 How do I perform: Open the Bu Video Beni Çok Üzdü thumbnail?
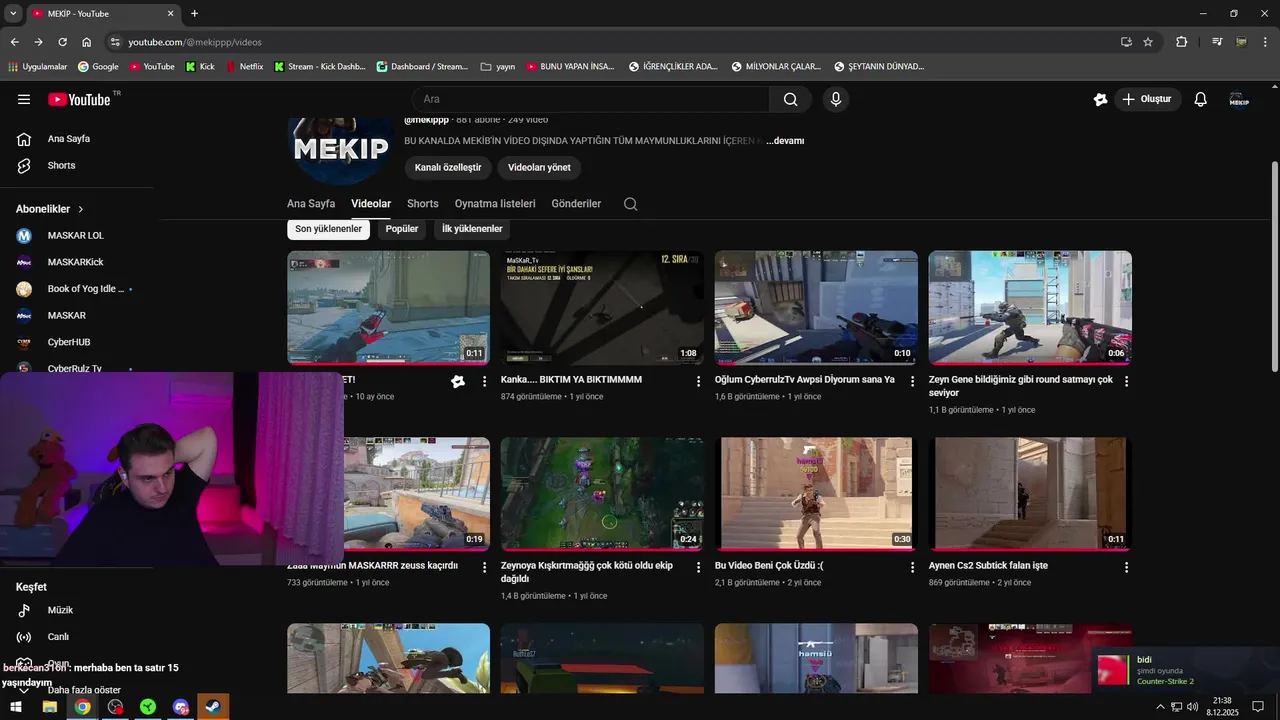coord(816,494)
